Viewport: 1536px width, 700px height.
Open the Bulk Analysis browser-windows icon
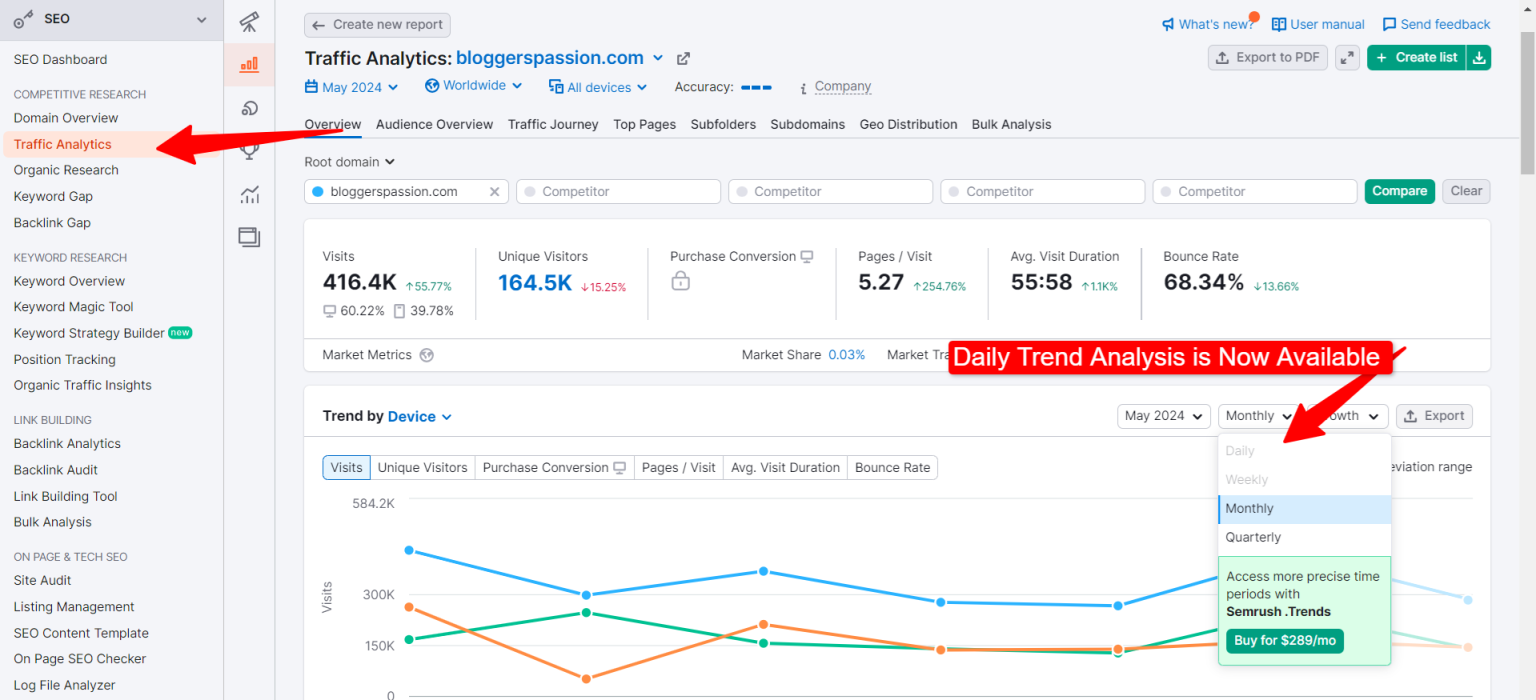(249, 237)
